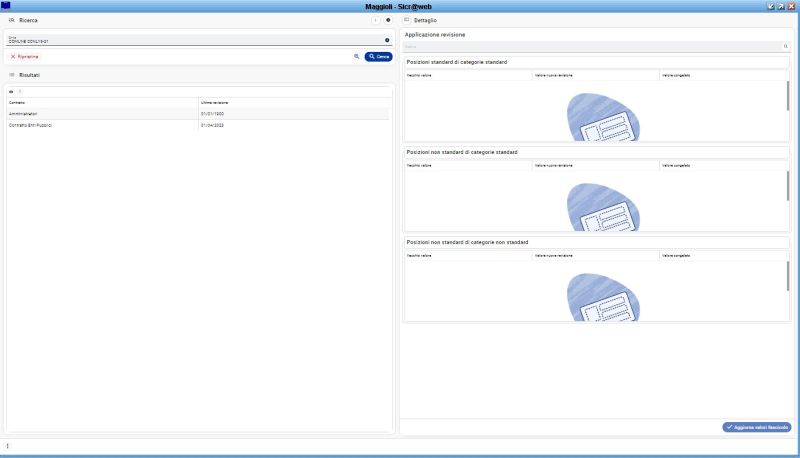Click Valore nuova revisione header in first table
Viewport: 800px width, 458px height.
(595, 75)
